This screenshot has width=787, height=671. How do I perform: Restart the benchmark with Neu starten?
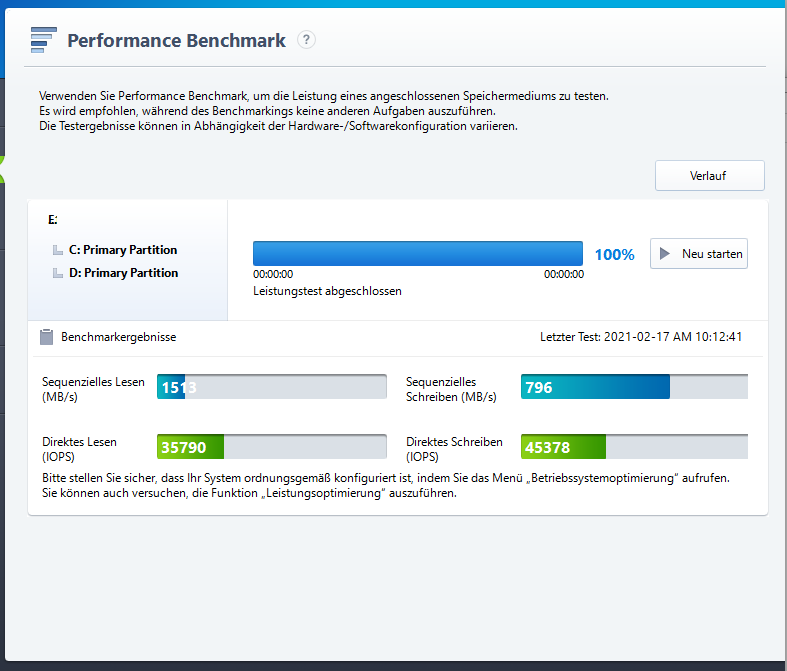click(x=699, y=253)
